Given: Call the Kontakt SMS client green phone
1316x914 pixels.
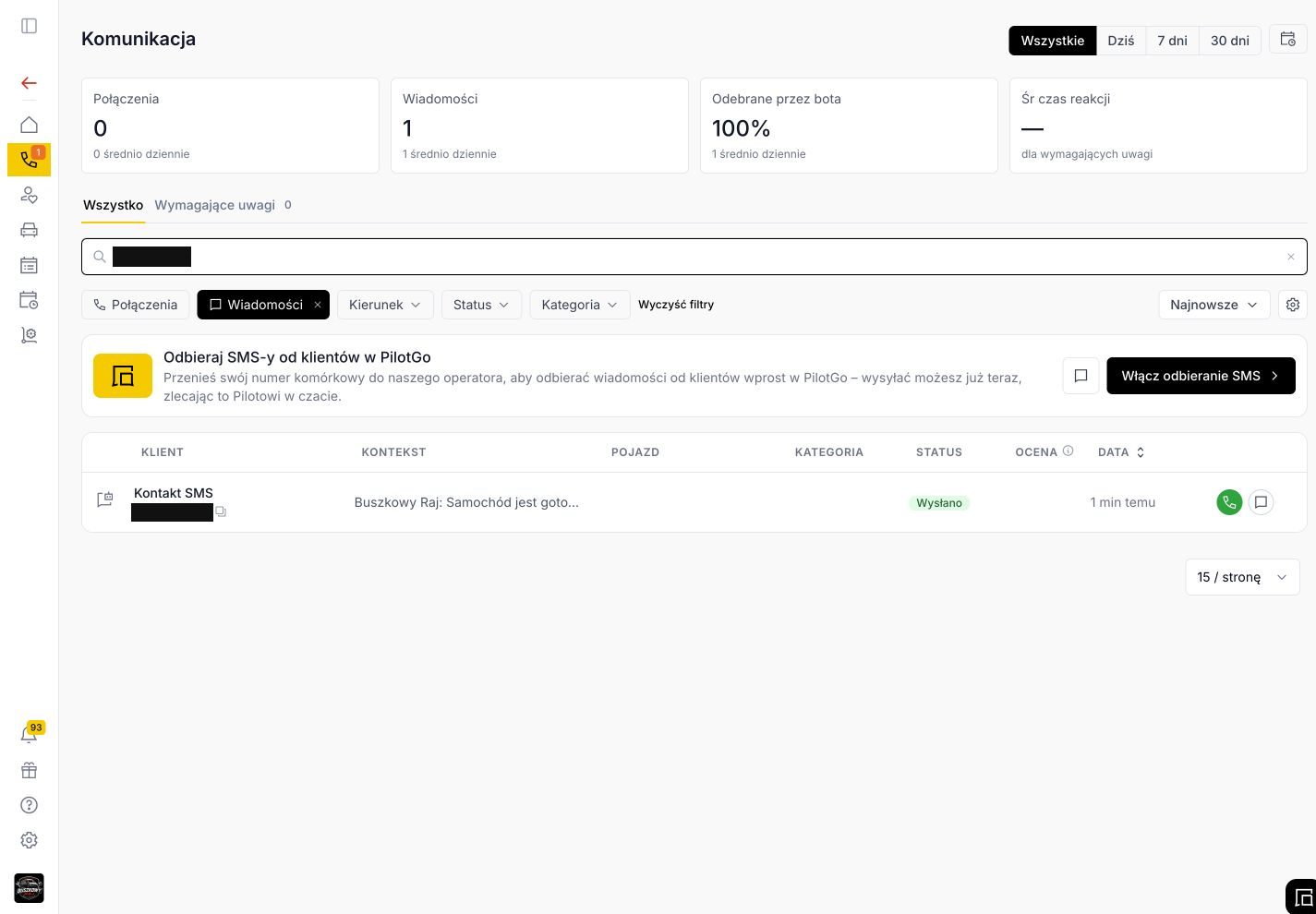Looking at the screenshot, I should [x=1229, y=502].
